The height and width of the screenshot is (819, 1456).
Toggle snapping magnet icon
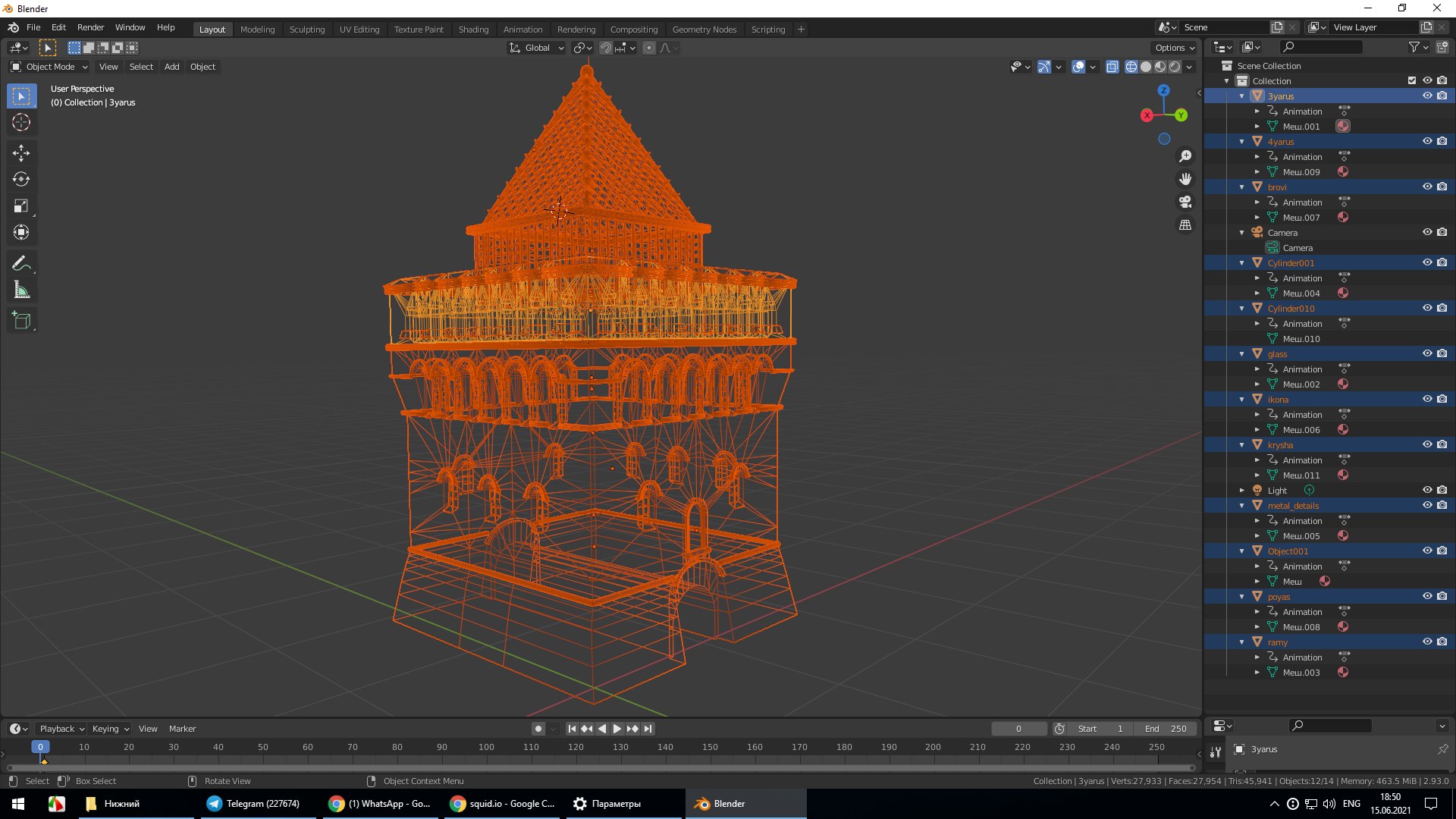click(606, 48)
